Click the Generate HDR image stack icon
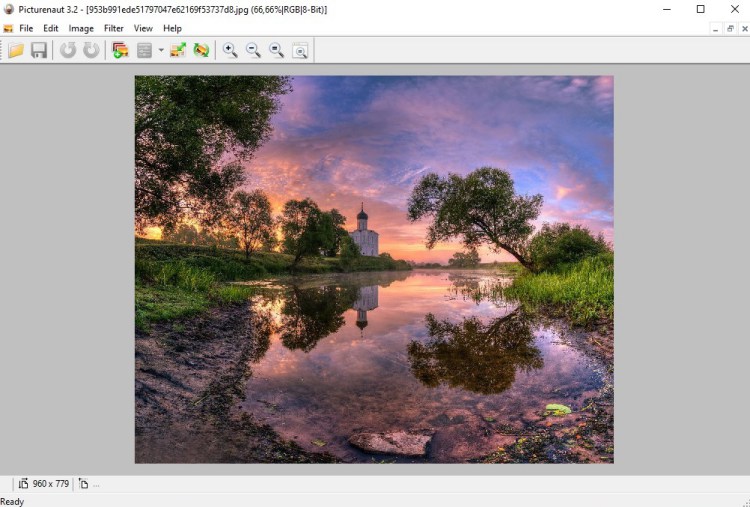The image size is (750, 507). [x=121, y=50]
